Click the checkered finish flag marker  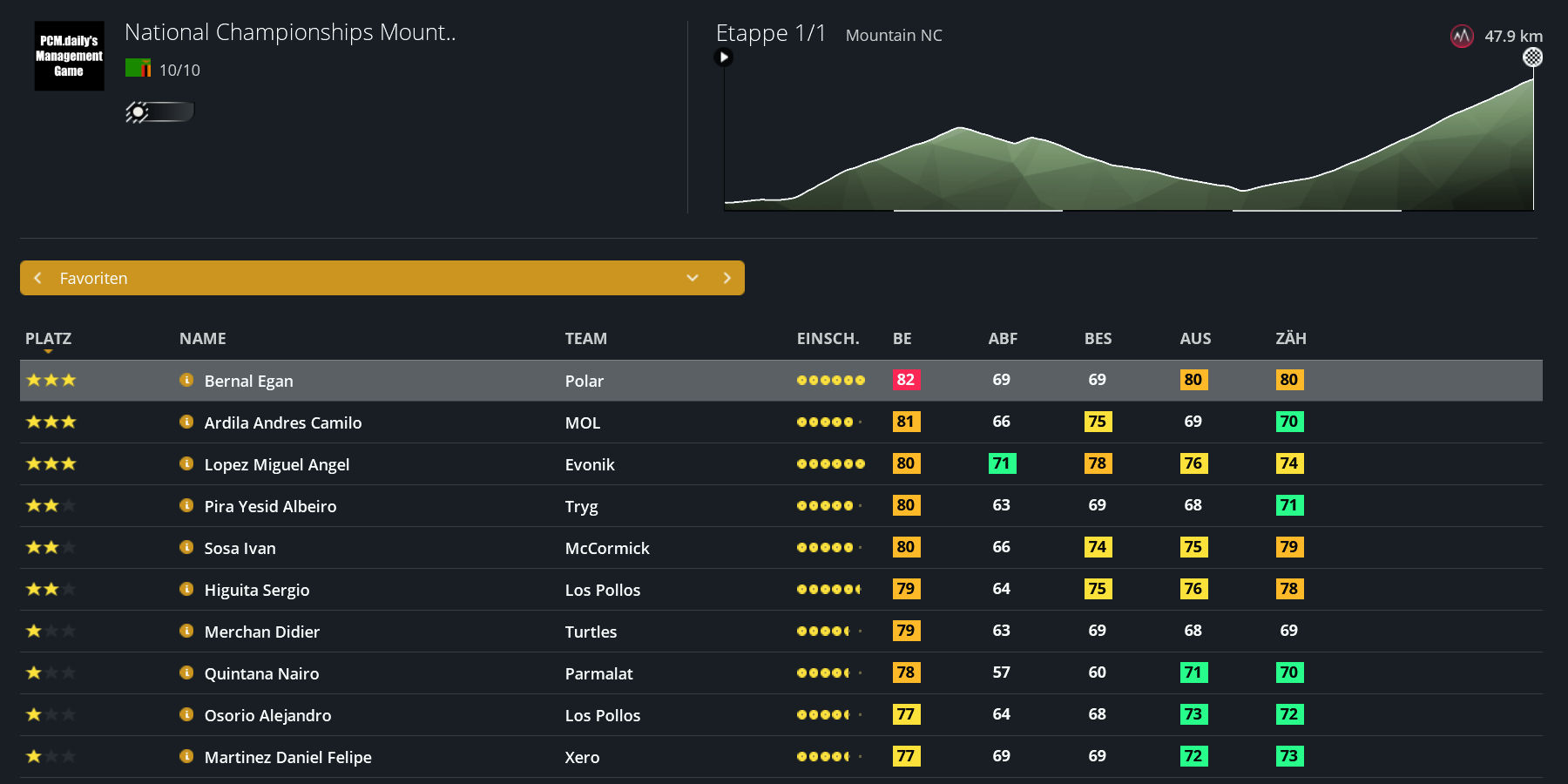1532,57
